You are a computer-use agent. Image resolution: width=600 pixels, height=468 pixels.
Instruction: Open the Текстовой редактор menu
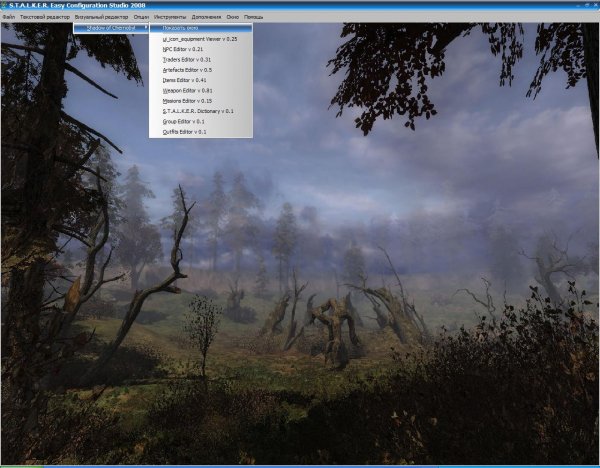click(x=45, y=17)
